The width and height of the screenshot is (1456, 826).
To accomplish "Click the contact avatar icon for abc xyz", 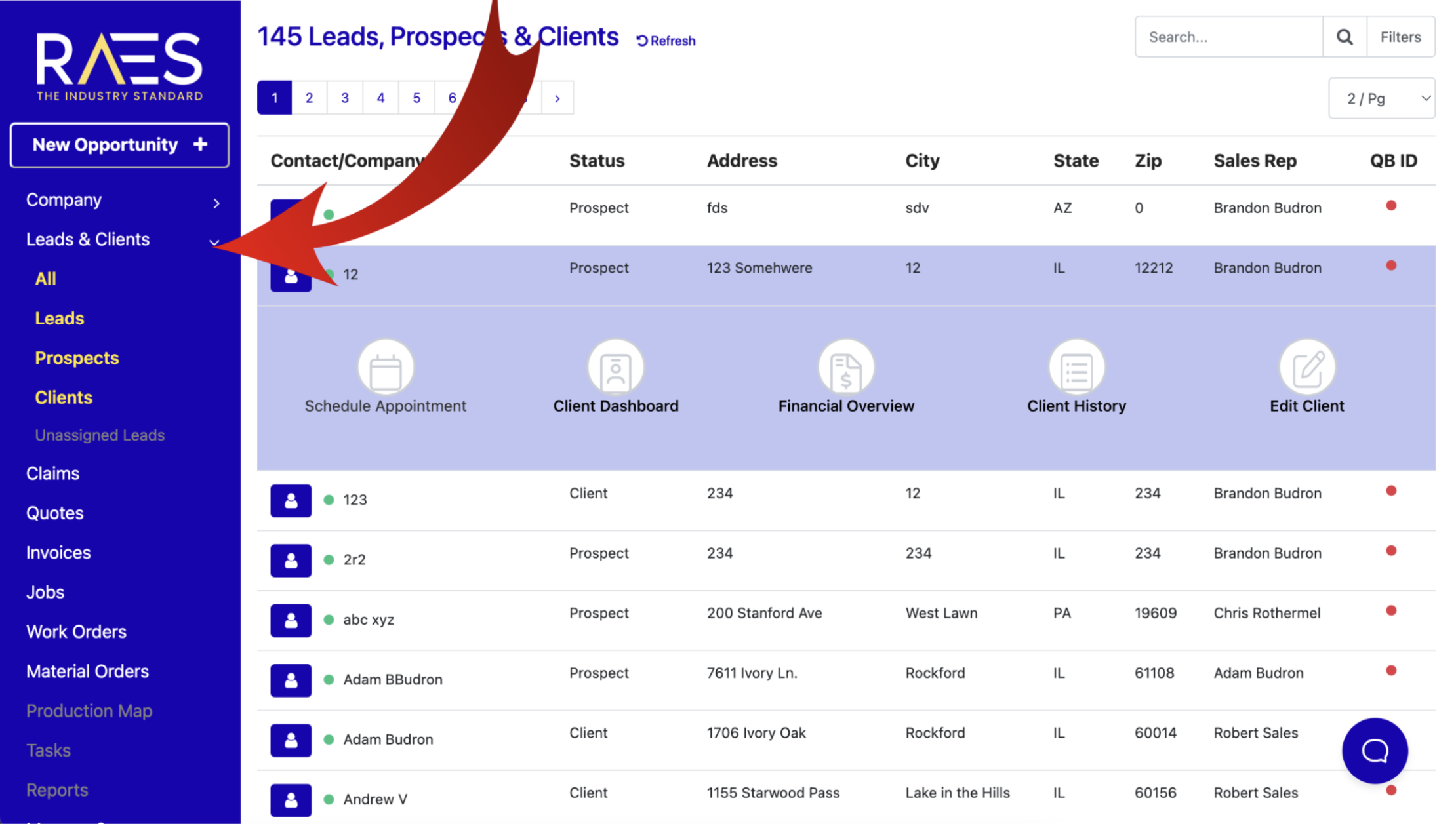I will pos(291,620).
